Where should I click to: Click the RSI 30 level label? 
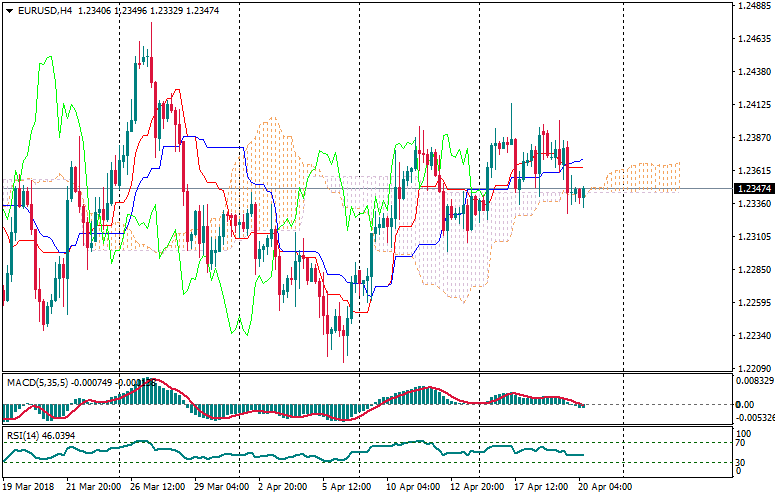(741, 462)
